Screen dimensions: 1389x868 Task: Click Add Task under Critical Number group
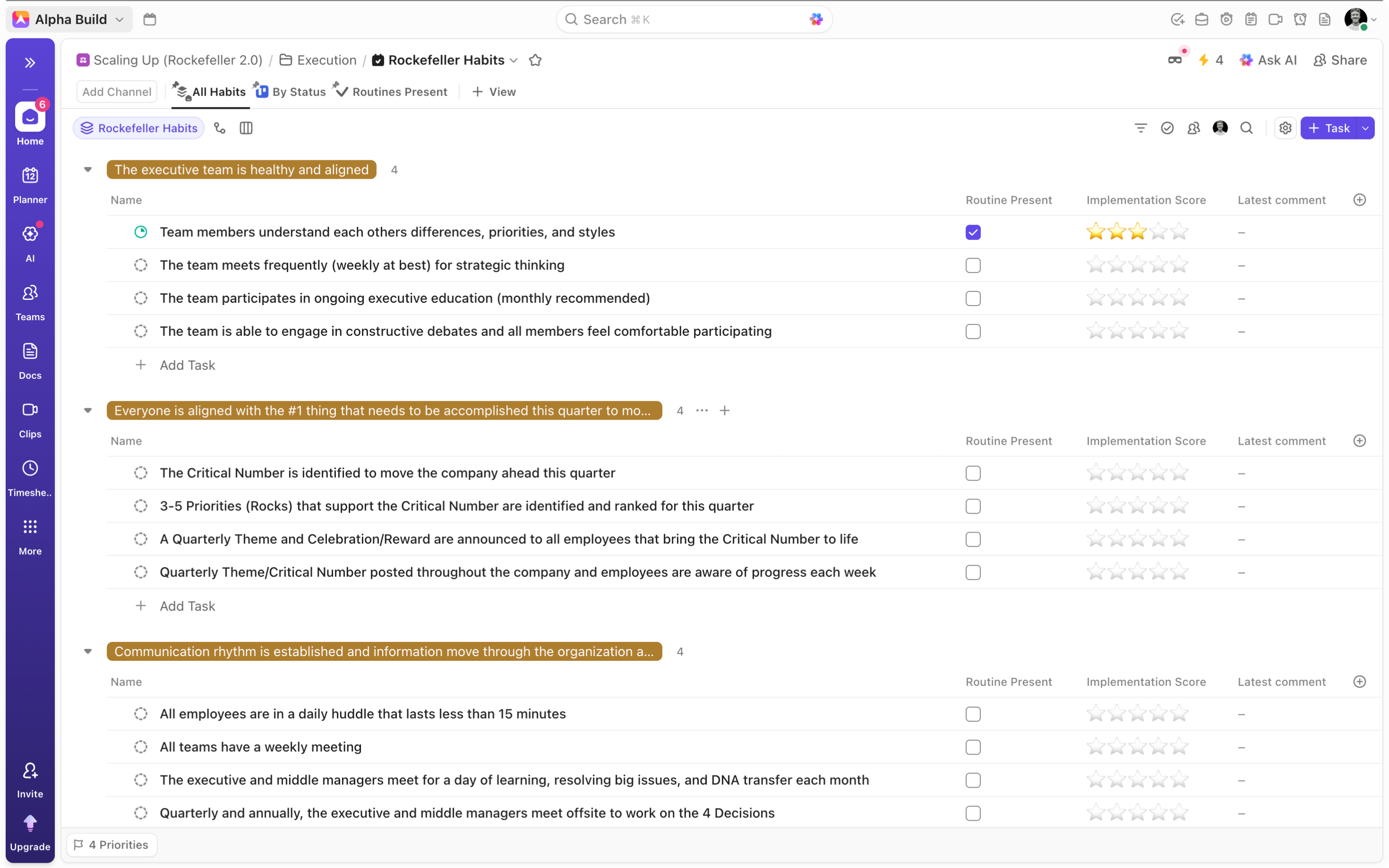[x=187, y=606]
